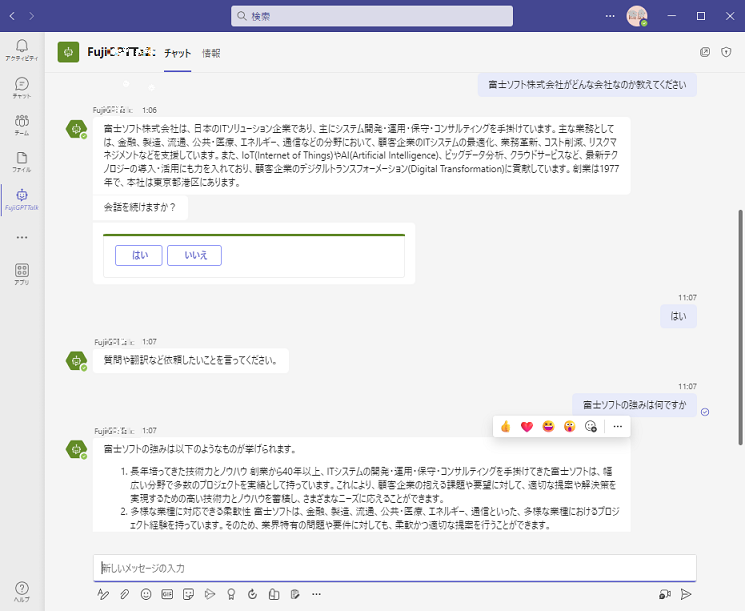Switch to the 情報 tab
Viewport: 745px width, 611px height.
pos(211,53)
